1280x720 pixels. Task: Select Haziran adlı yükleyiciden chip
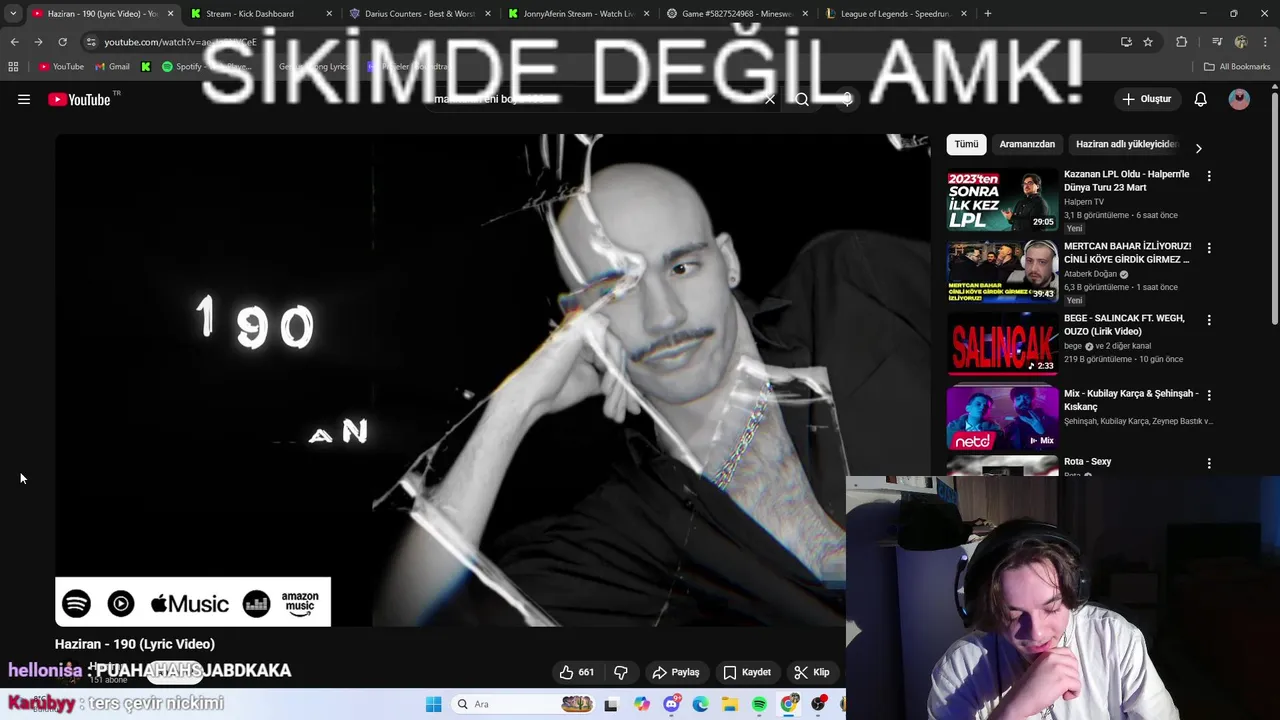point(1126,144)
